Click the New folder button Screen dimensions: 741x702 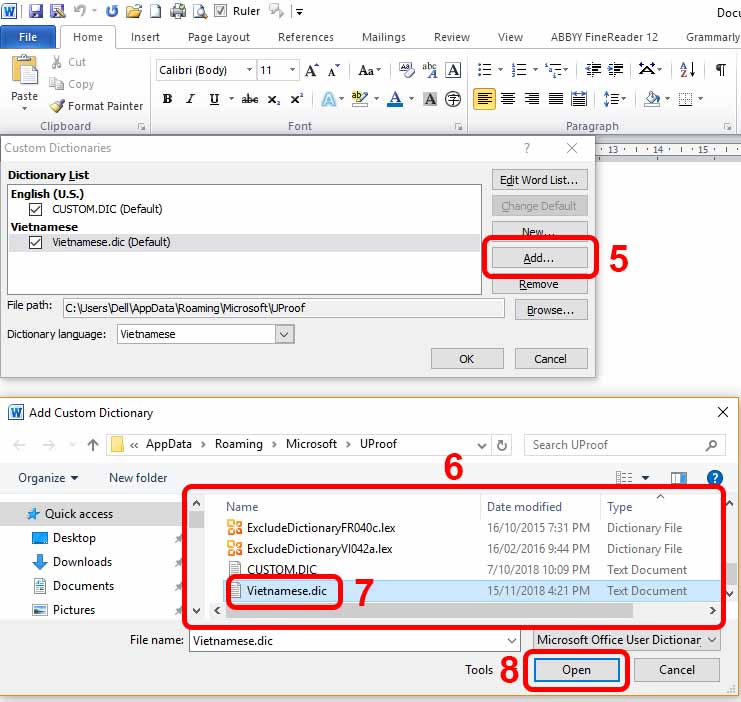(138, 478)
